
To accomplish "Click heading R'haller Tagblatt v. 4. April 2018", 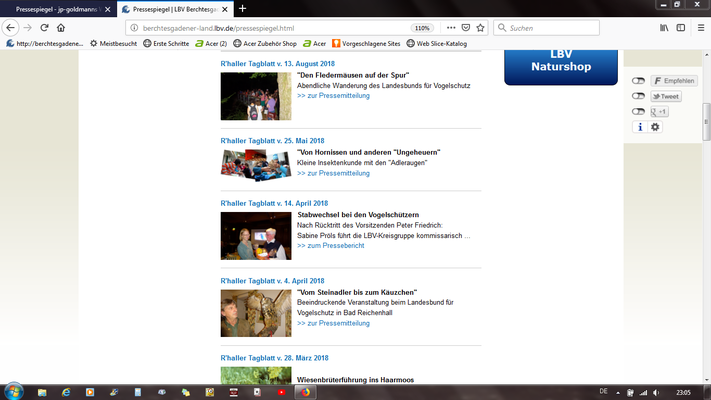I will point(272,281).
